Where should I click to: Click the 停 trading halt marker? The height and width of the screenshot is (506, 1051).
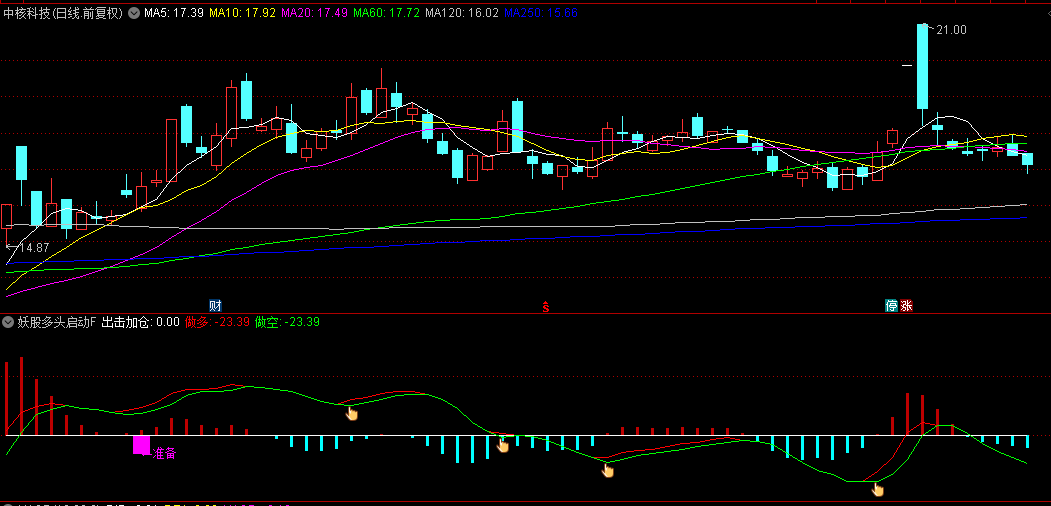tap(891, 306)
